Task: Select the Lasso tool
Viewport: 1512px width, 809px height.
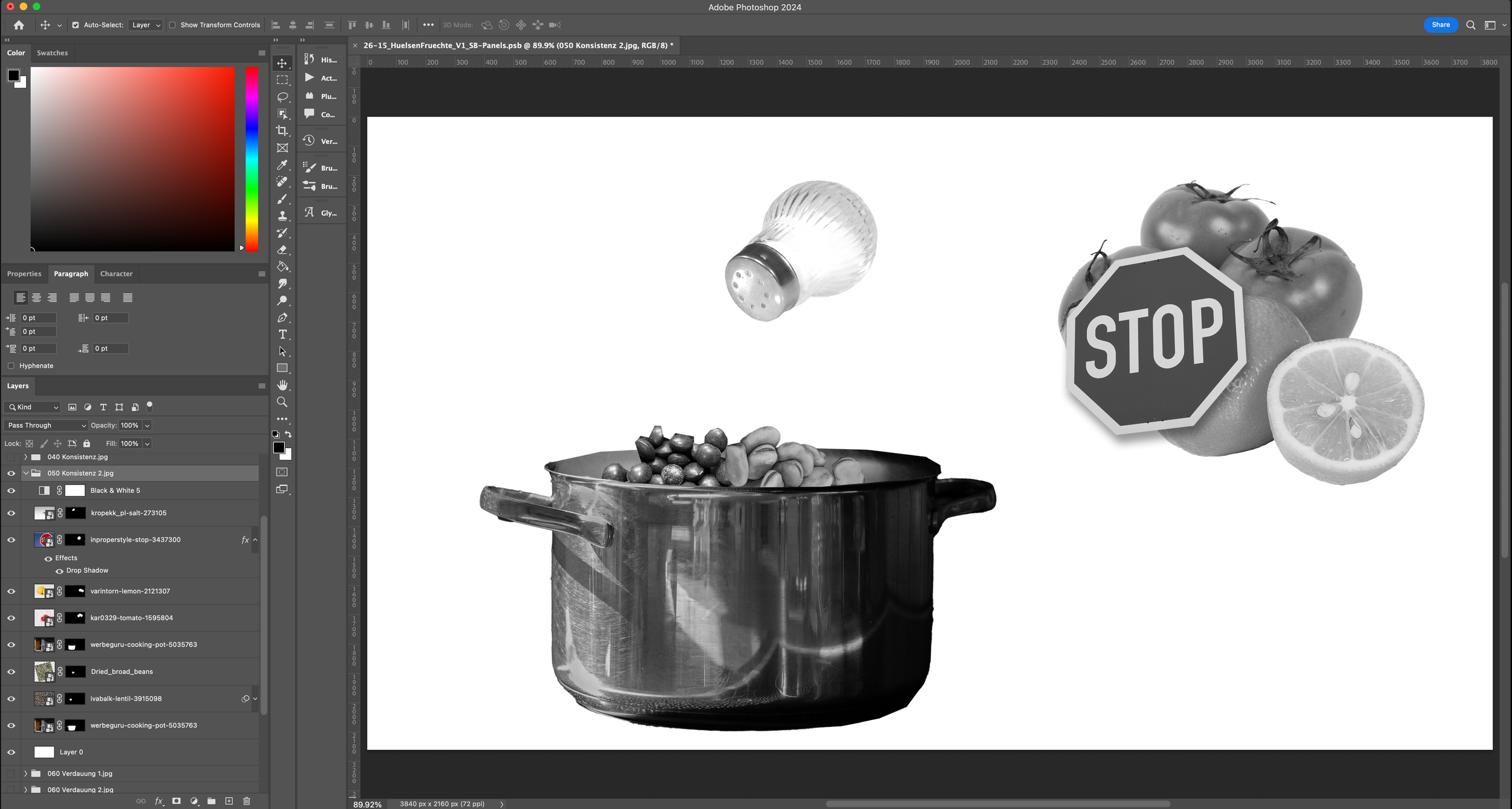Action: click(282, 97)
